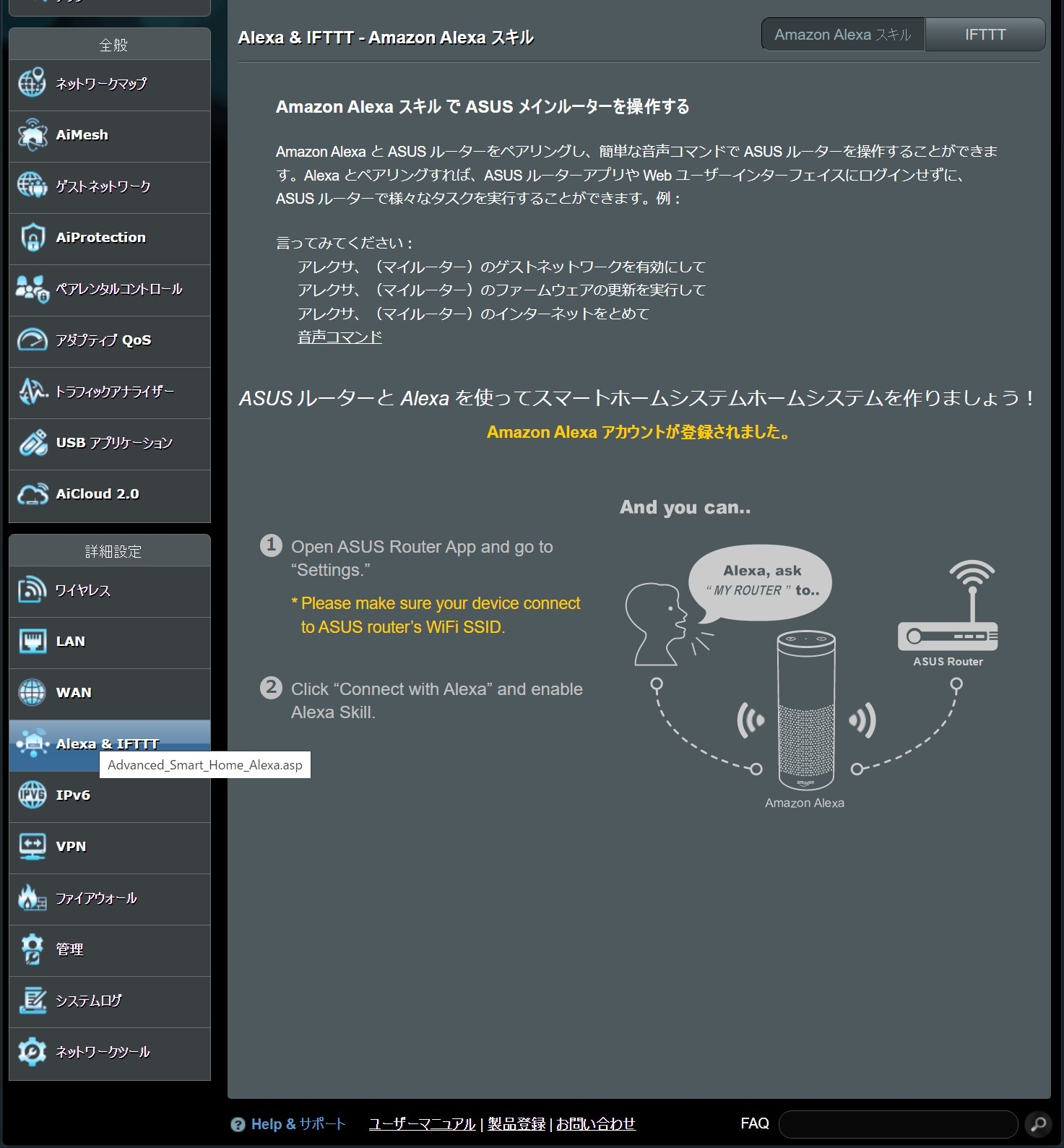
Task: Open AiMesh via its sidebar icon
Action: click(32, 135)
